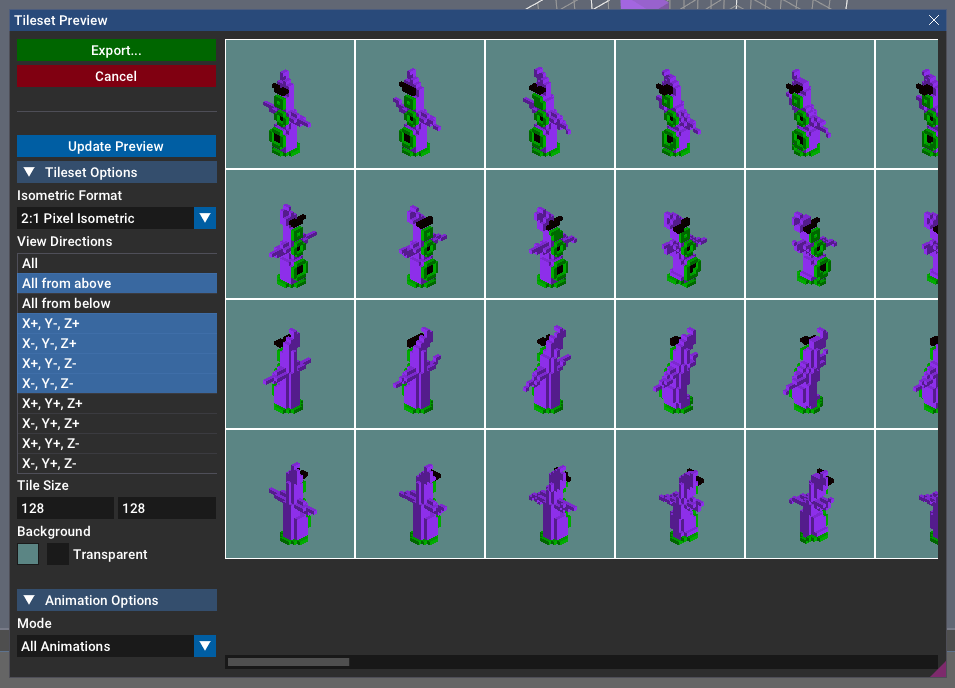The image size is (955, 688).
Task: Click fifth tile in bottom row
Action: 810,494
